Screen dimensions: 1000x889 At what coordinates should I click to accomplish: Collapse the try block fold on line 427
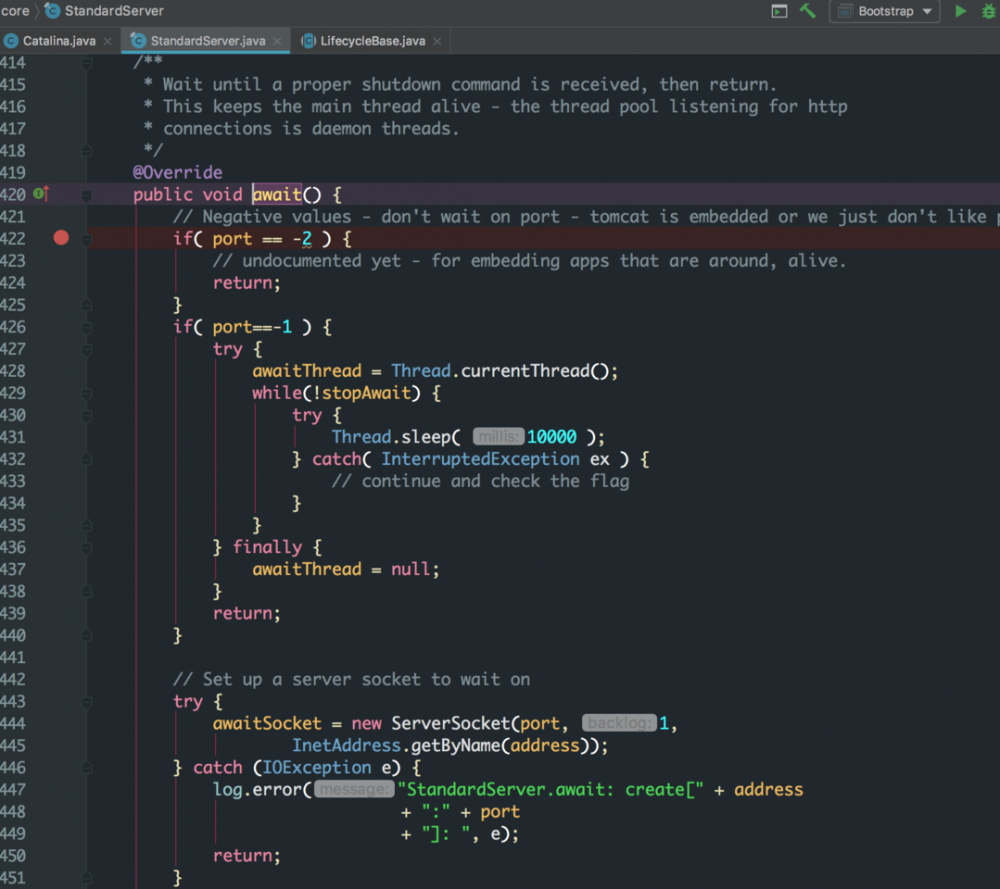[87, 349]
